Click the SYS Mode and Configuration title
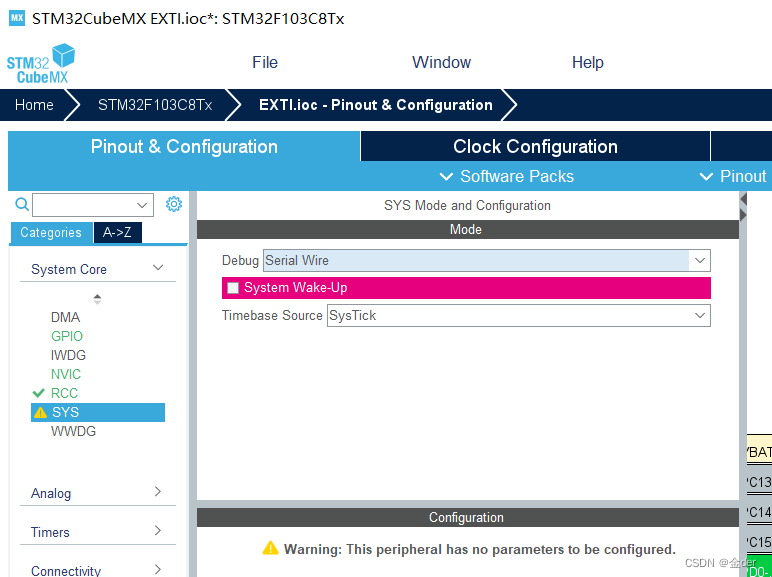Image resolution: width=772 pixels, height=577 pixels. point(467,205)
